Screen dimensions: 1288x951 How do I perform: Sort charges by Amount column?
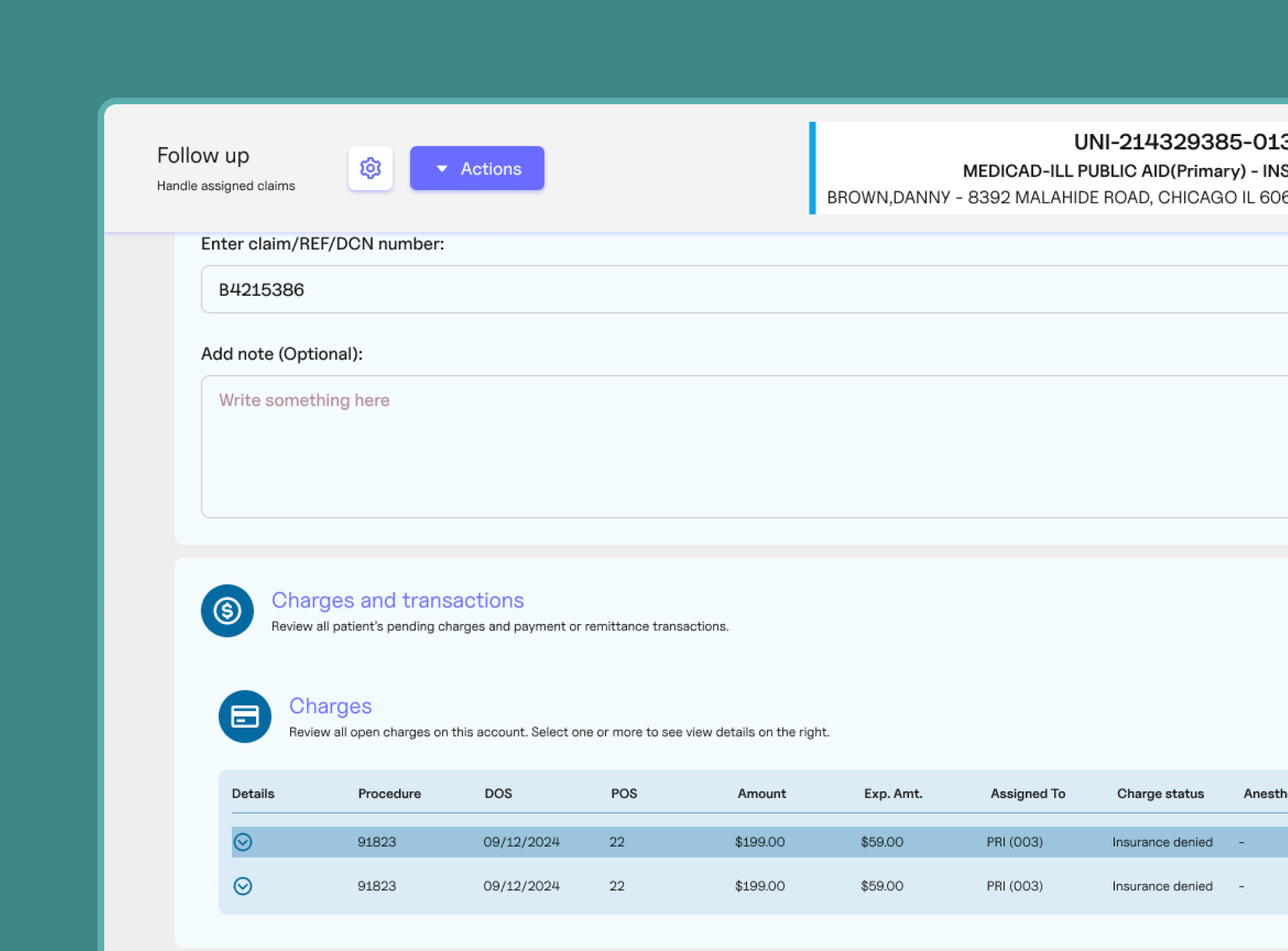click(x=761, y=793)
